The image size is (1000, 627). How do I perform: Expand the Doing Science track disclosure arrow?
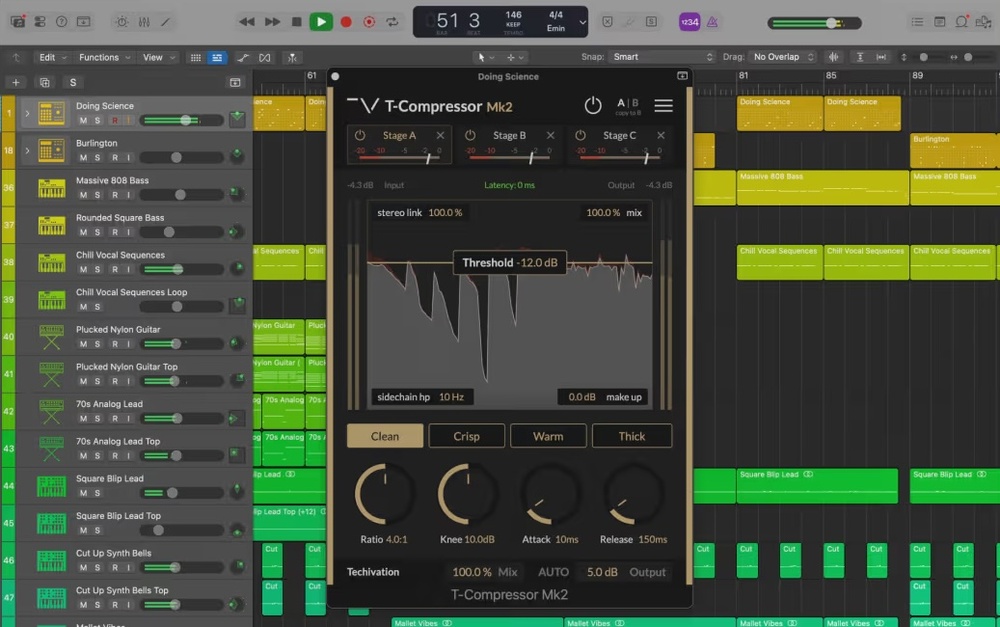click(27, 113)
